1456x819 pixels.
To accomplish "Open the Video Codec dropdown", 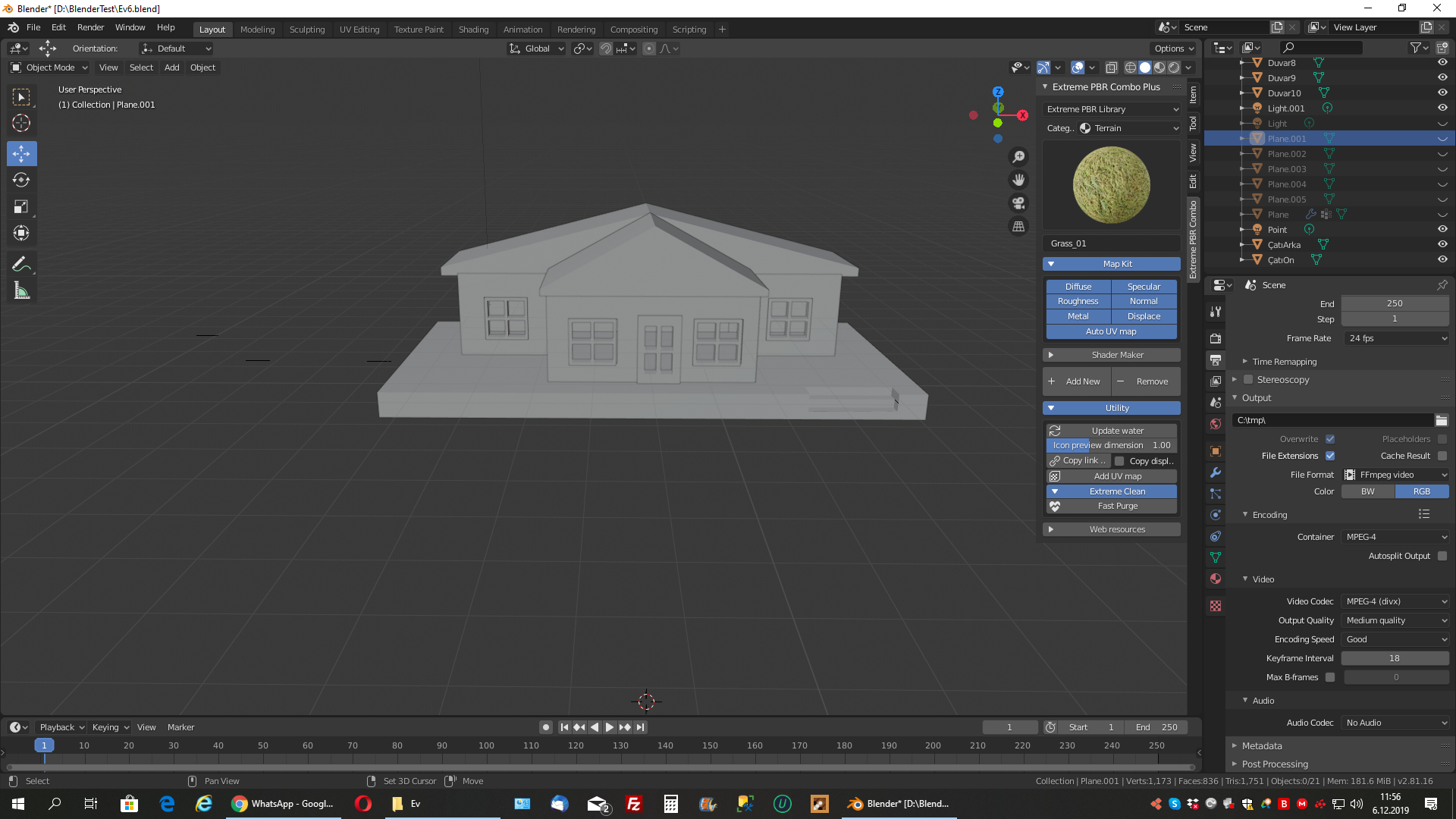I will (x=1395, y=601).
